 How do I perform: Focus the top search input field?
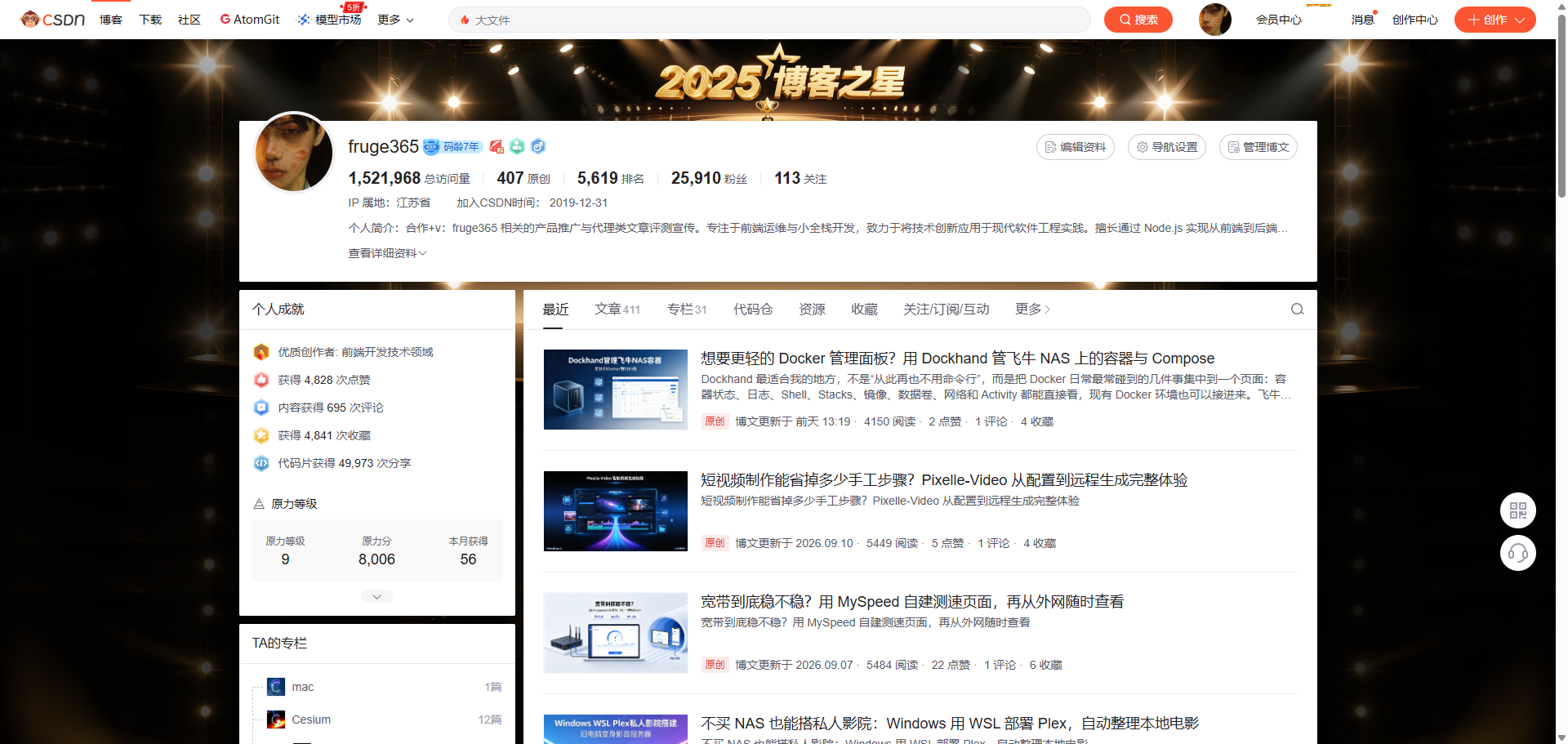[x=769, y=20]
